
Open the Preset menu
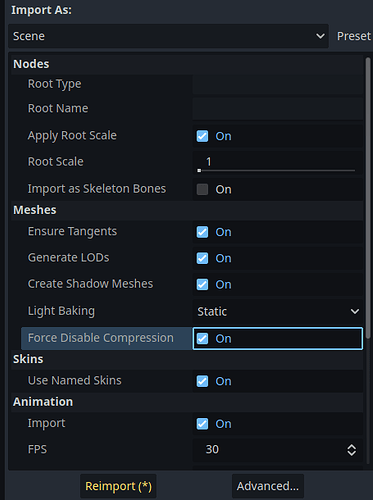354,36
